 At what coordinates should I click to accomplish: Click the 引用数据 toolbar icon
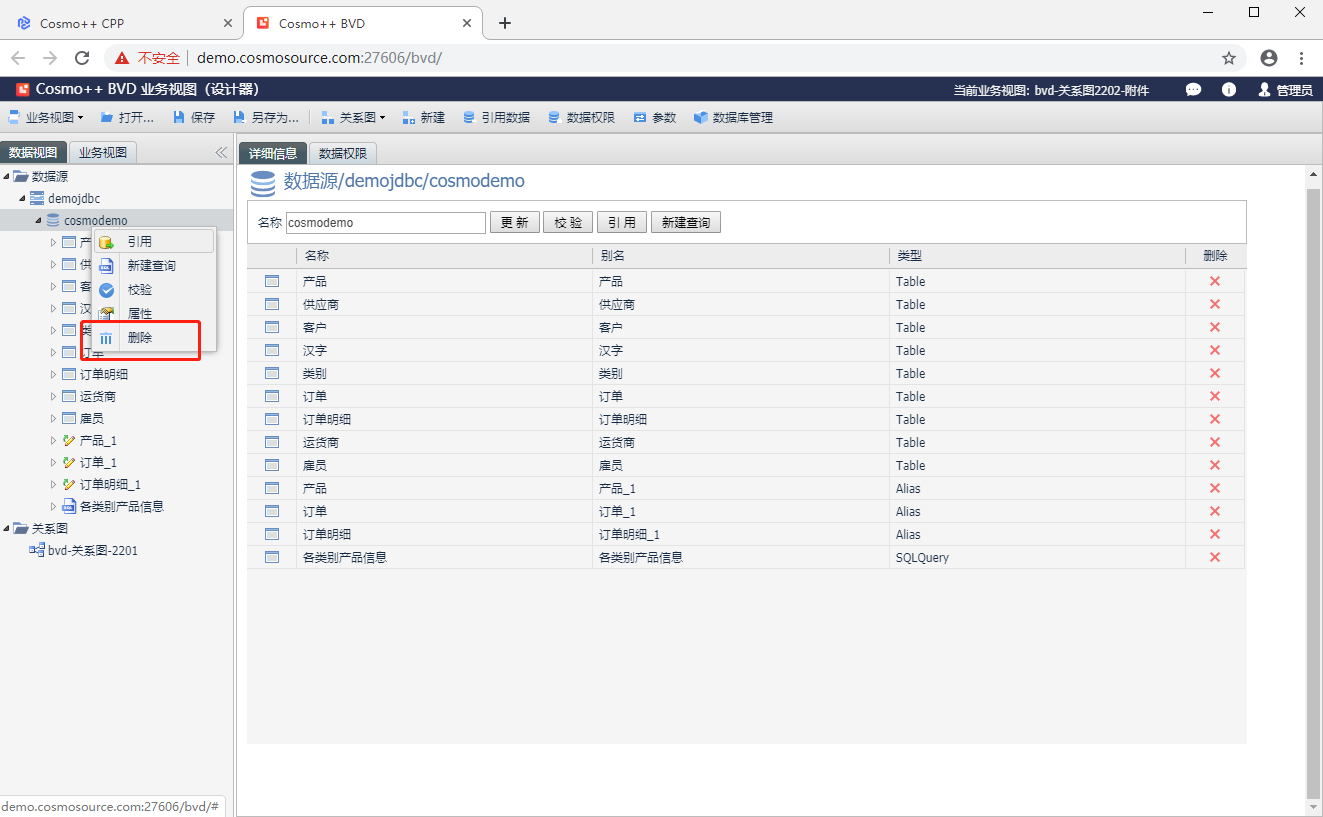tap(469, 117)
